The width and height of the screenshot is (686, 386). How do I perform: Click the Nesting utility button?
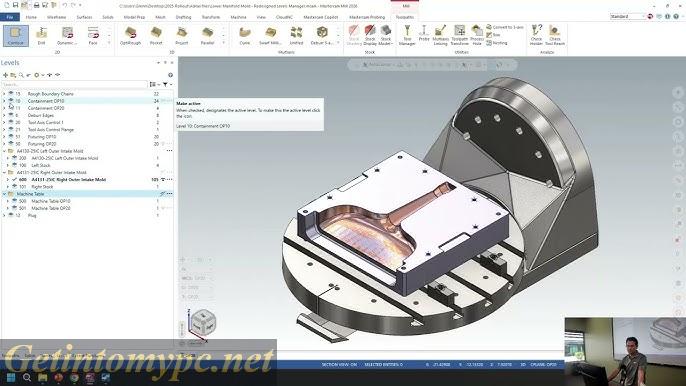point(497,43)
